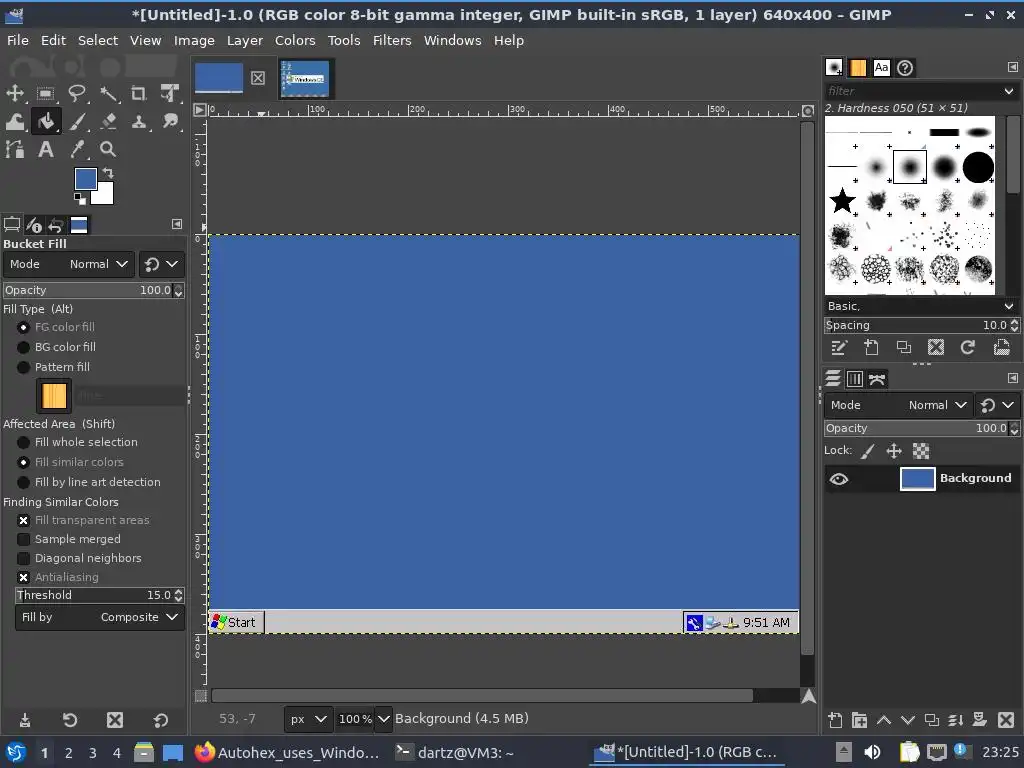Select the Color Picker tool
This screenshot has width=1024, height=768.
tap(77, 150)
